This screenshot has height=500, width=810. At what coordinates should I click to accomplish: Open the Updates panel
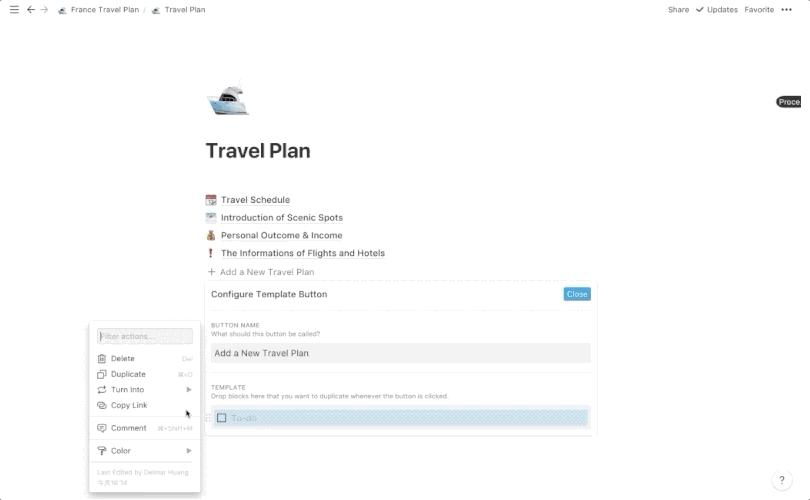[716, 10]
